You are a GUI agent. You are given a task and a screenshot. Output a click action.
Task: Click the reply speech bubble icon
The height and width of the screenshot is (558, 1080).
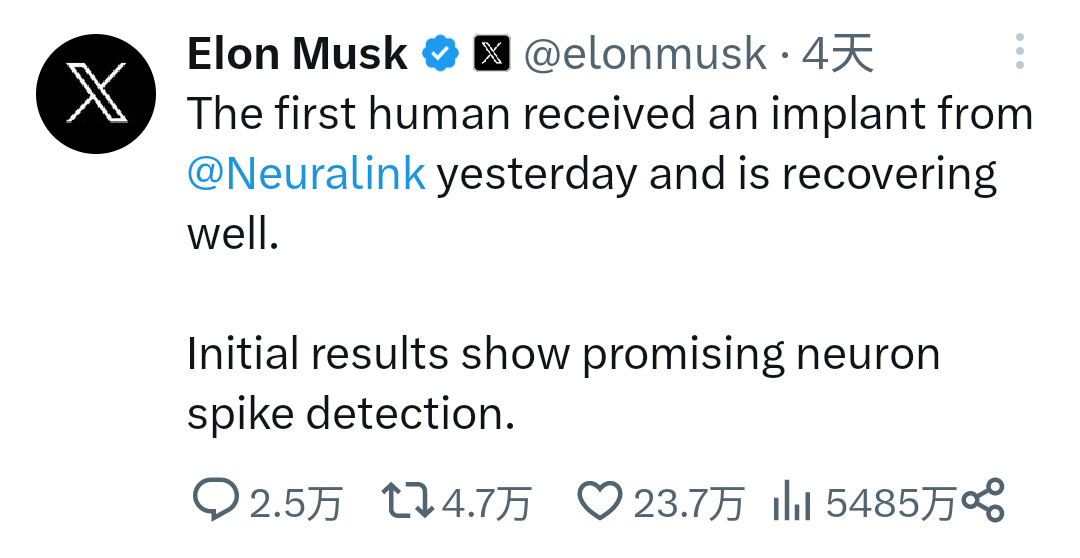216,499
